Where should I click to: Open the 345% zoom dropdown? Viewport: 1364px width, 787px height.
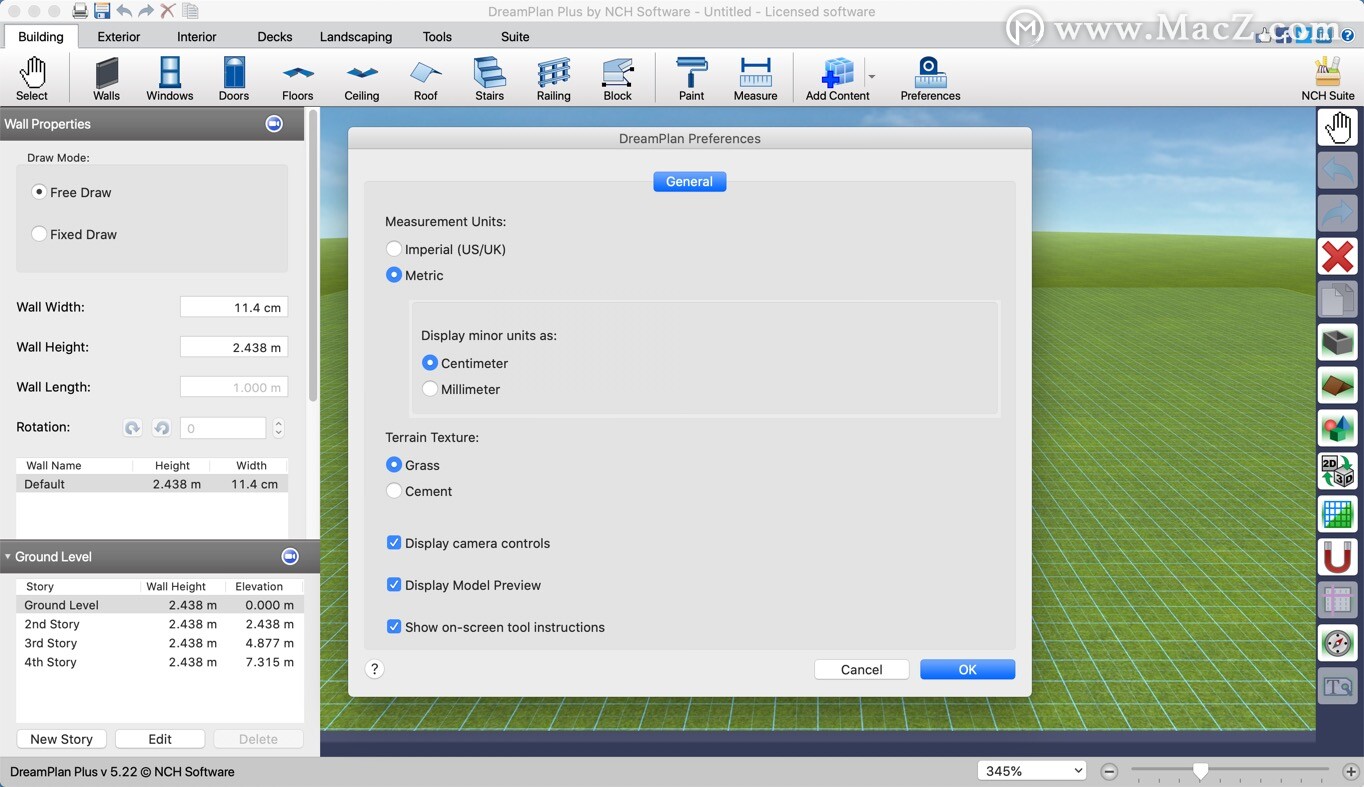(x=1032, y=771)
